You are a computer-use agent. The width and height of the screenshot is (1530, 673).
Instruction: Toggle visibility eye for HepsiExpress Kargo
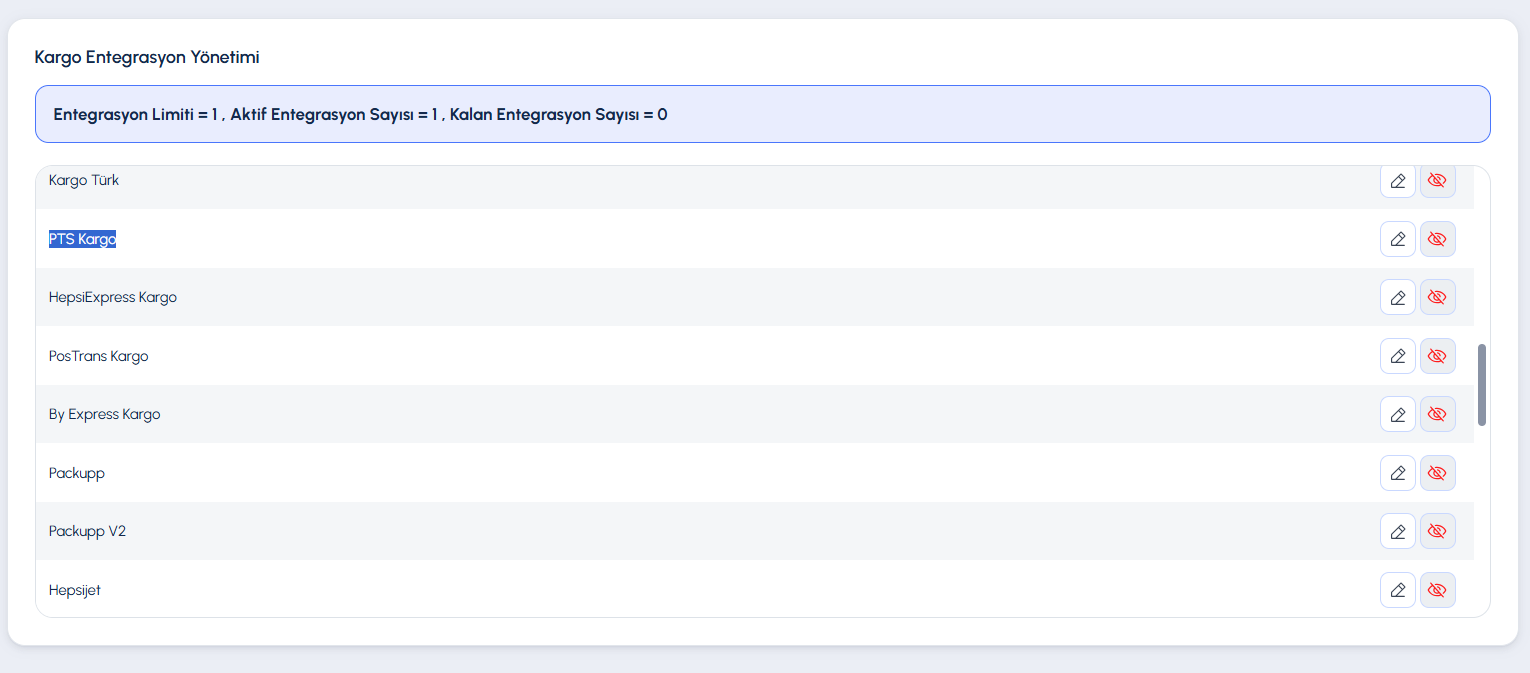coord(1438,297)
